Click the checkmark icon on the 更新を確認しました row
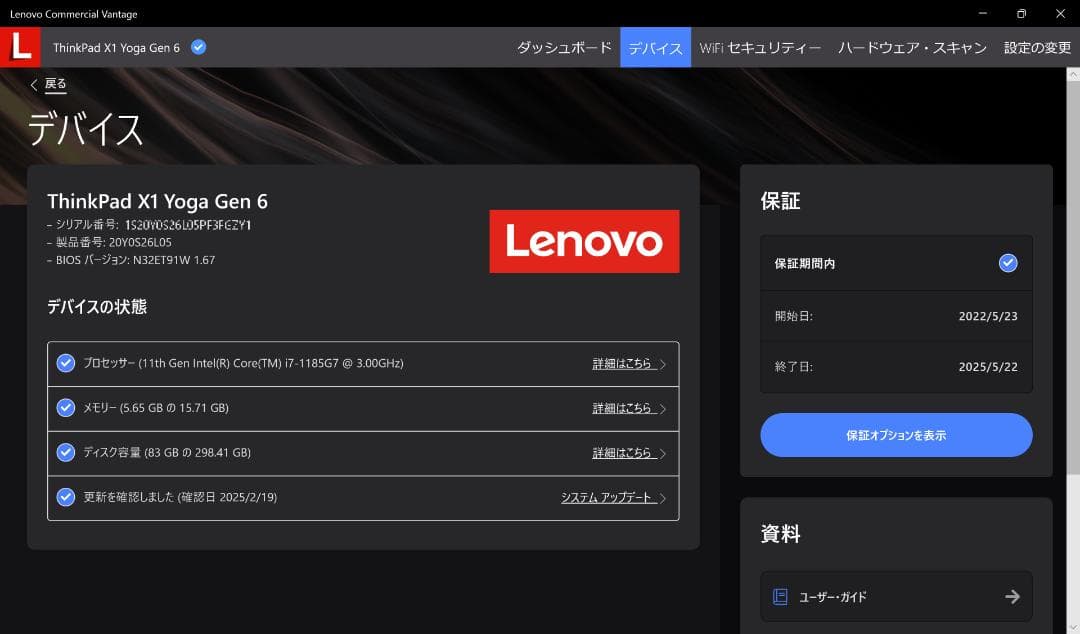The width and height of the screenshot is (1080, 634). pyautogui.click(x=66, y=497)
